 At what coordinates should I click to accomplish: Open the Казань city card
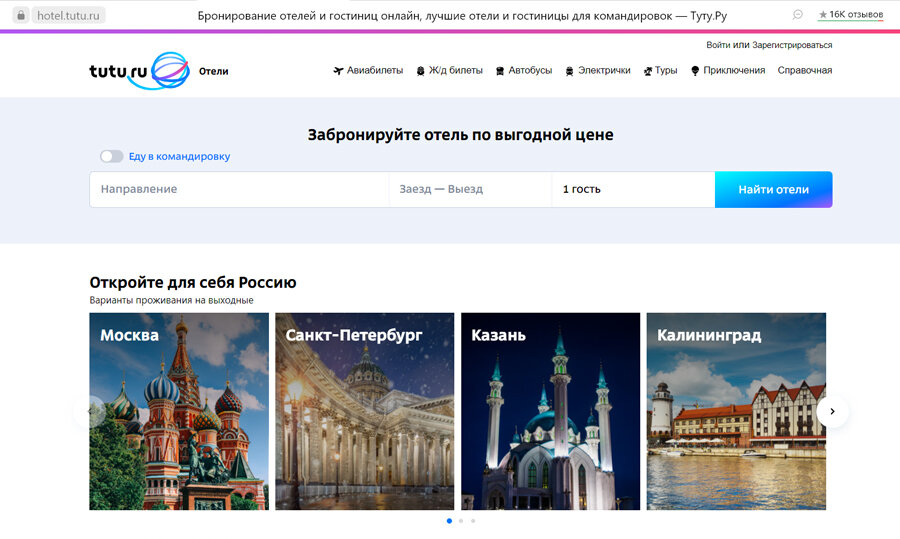(550, 411)
